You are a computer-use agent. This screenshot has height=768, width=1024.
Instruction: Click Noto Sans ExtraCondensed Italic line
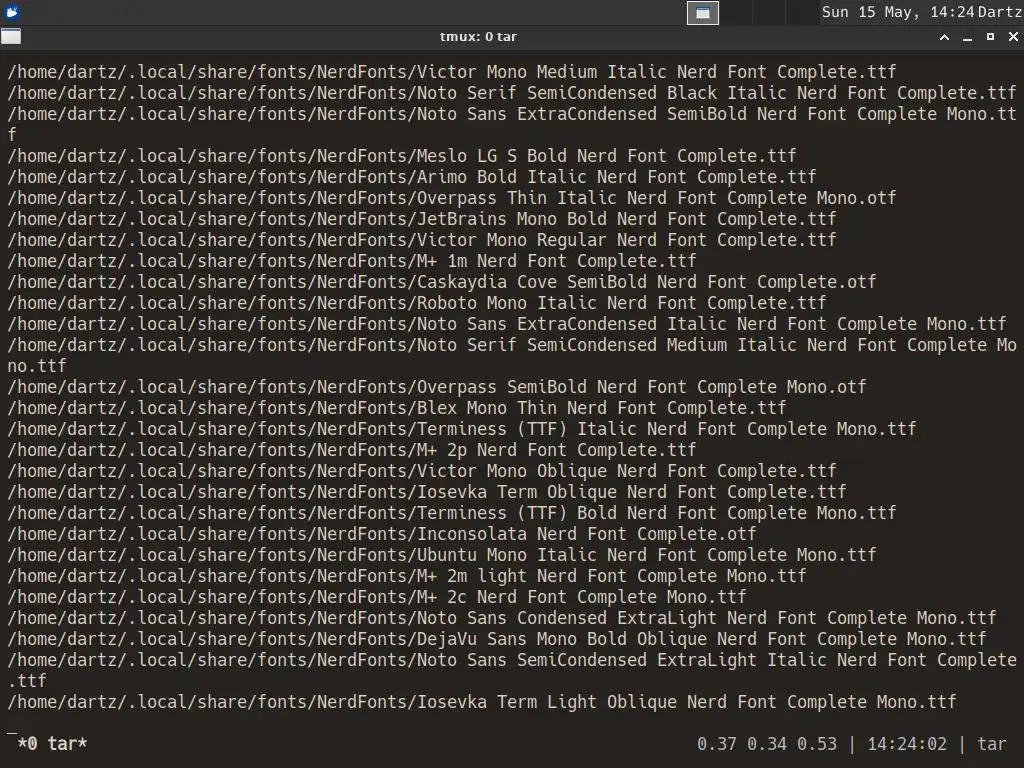coord(507,323)
